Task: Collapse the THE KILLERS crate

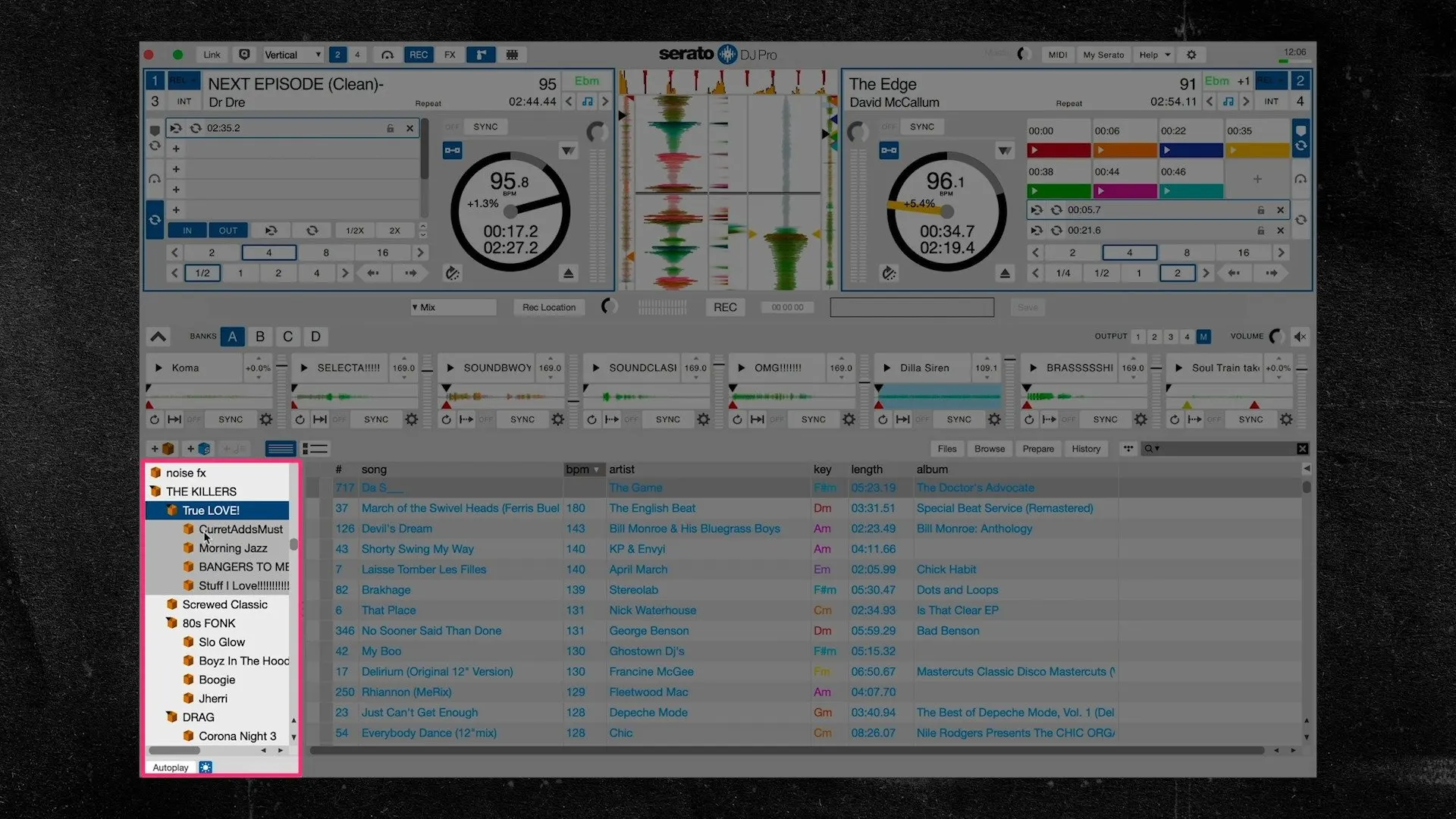Action: (155, 491)
